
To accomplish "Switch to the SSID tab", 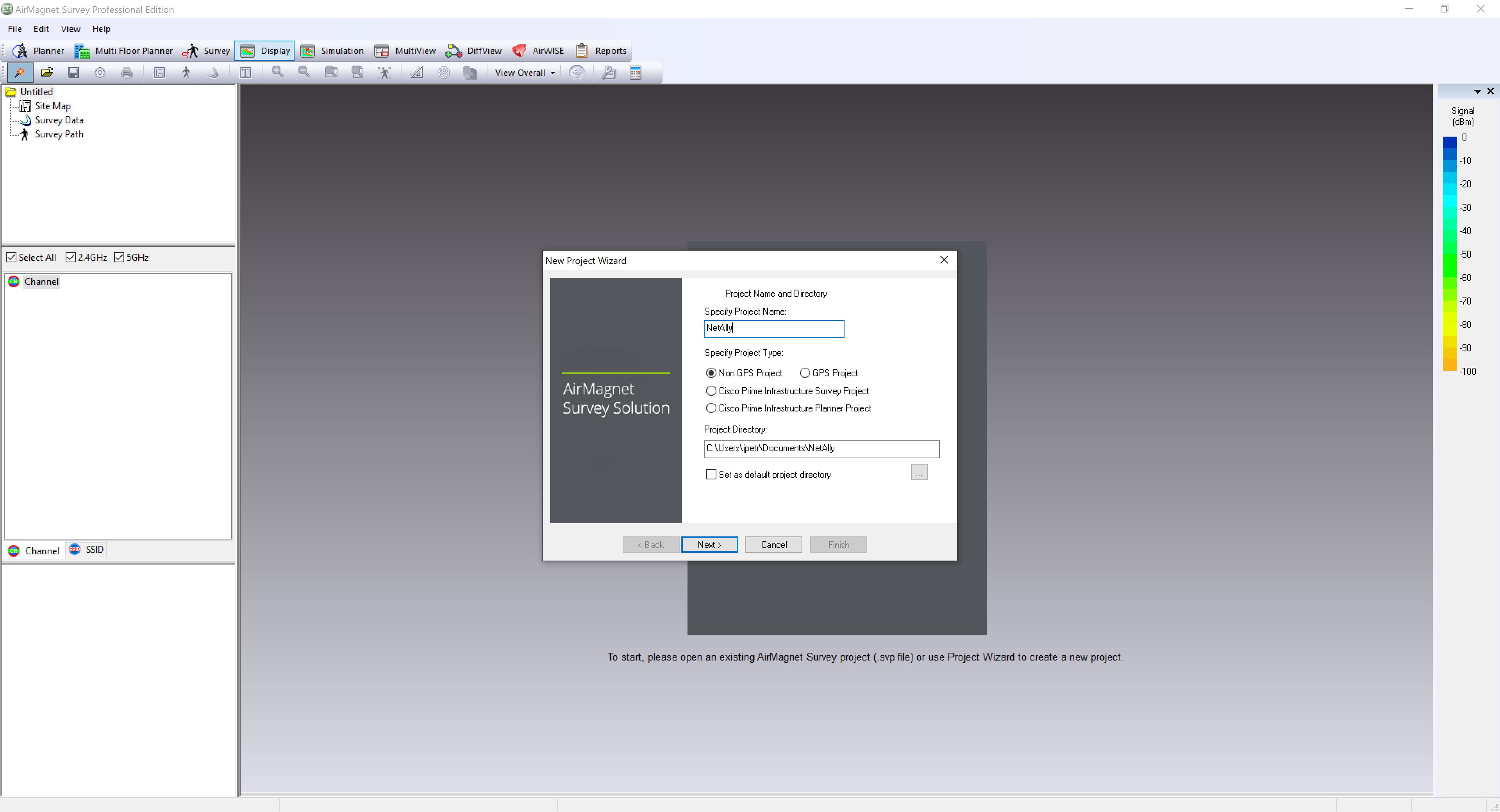I will point(86,550).
